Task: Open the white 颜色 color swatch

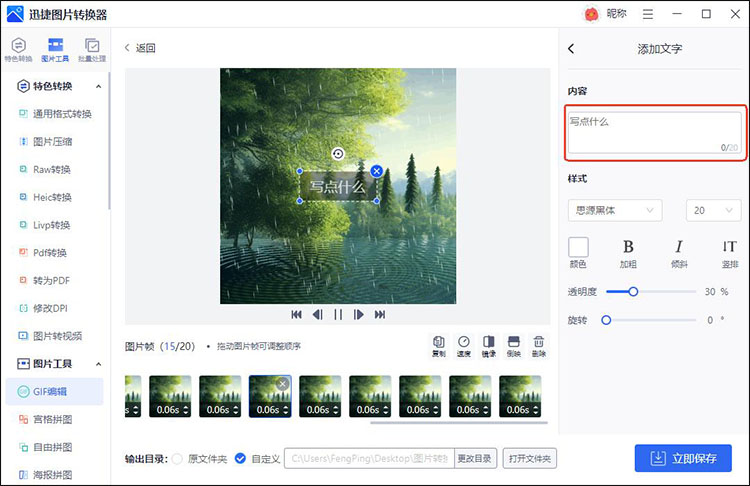Action: [578, 247]
